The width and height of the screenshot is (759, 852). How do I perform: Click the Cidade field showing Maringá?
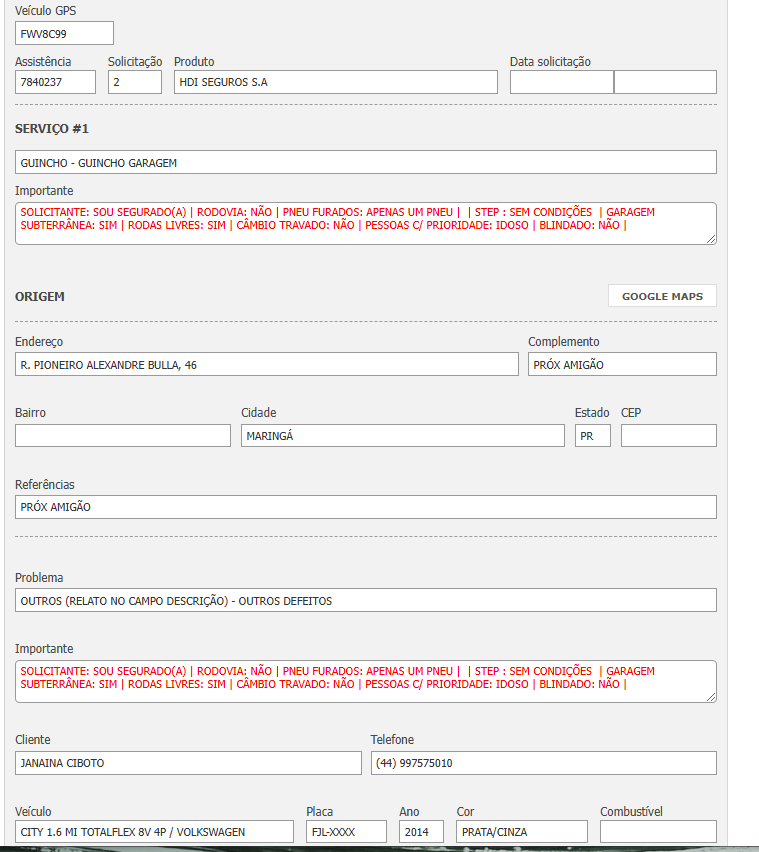(x=402, y=436)
